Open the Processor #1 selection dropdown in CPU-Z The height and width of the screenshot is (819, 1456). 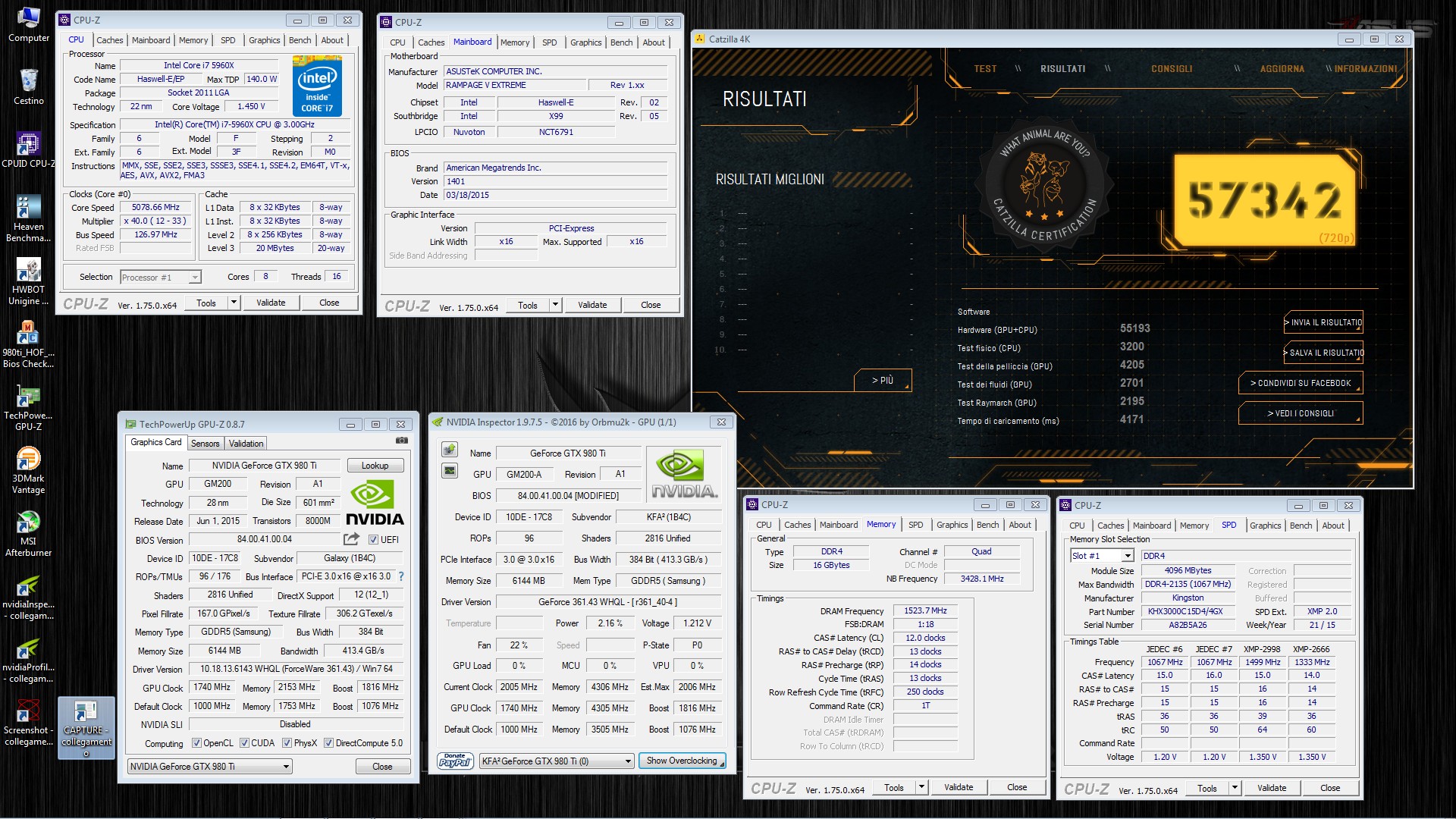point(161,278)
